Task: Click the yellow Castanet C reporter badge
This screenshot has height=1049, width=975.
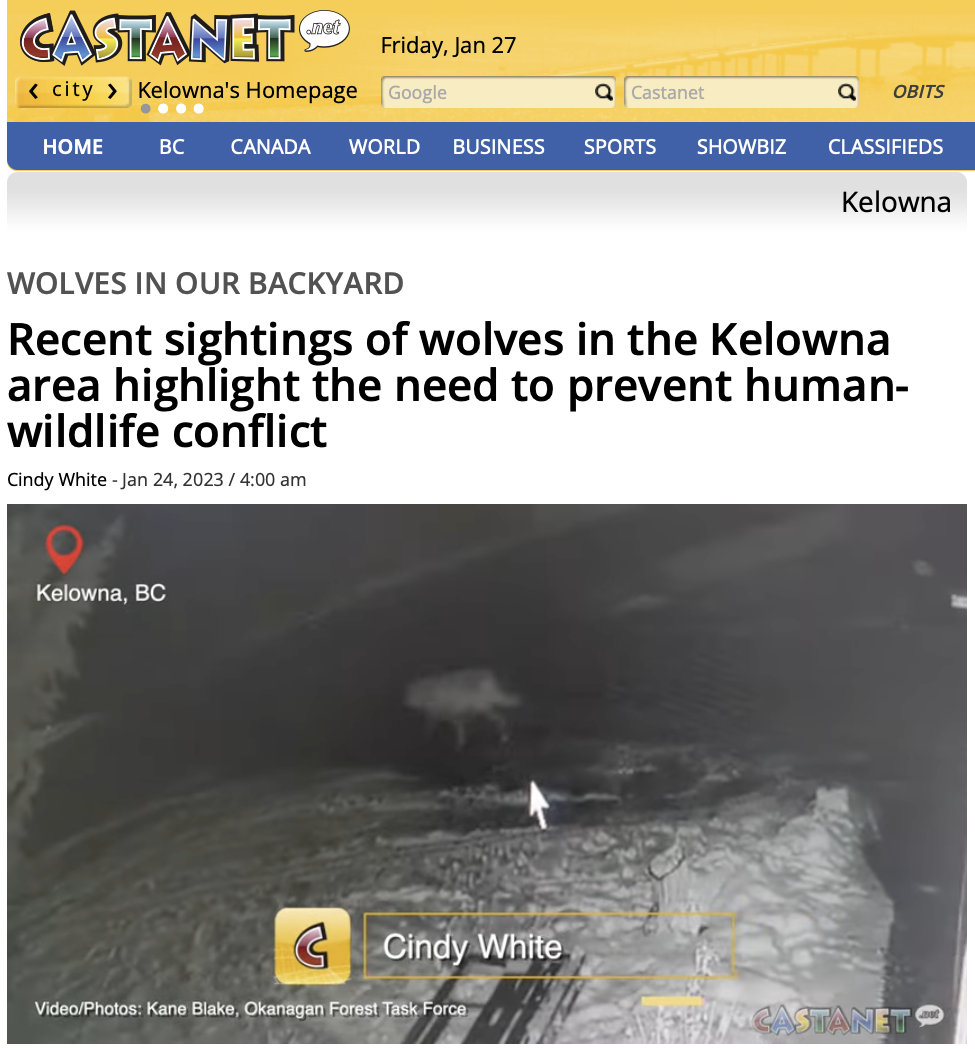Action: point(313,946)
